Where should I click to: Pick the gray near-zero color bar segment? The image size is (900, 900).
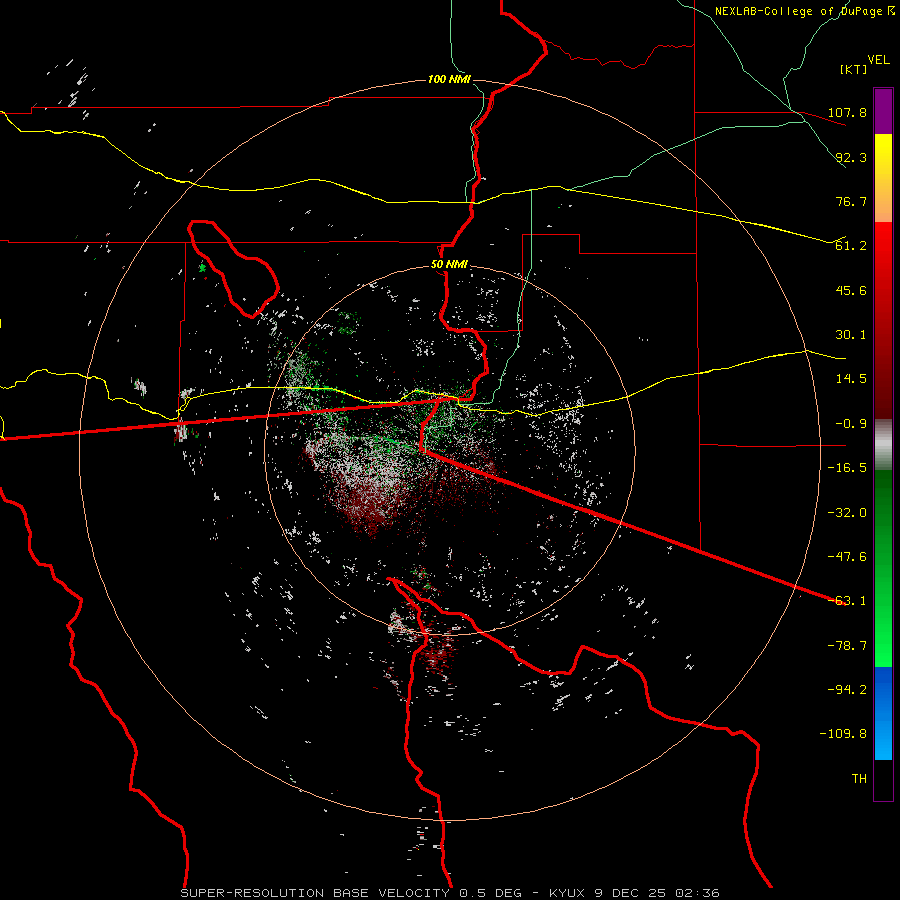[883, 445]
